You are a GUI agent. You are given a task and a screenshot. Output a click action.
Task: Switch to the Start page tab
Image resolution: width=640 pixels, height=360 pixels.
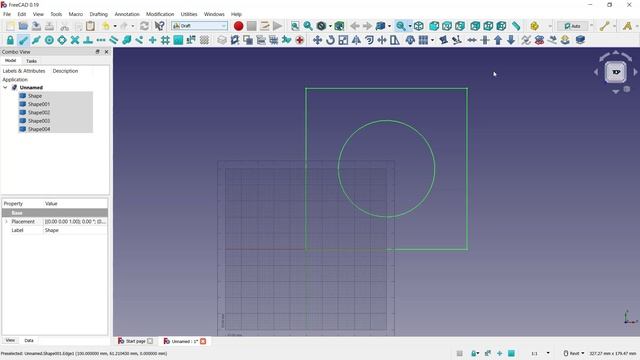(x=136, y=341)
